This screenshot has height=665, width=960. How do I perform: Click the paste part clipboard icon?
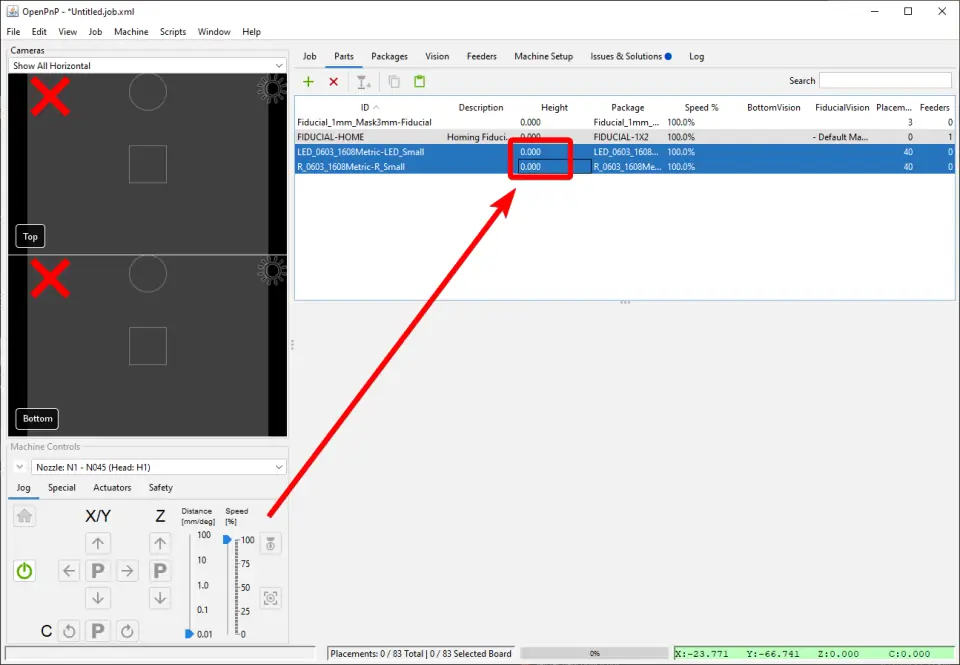419,82
